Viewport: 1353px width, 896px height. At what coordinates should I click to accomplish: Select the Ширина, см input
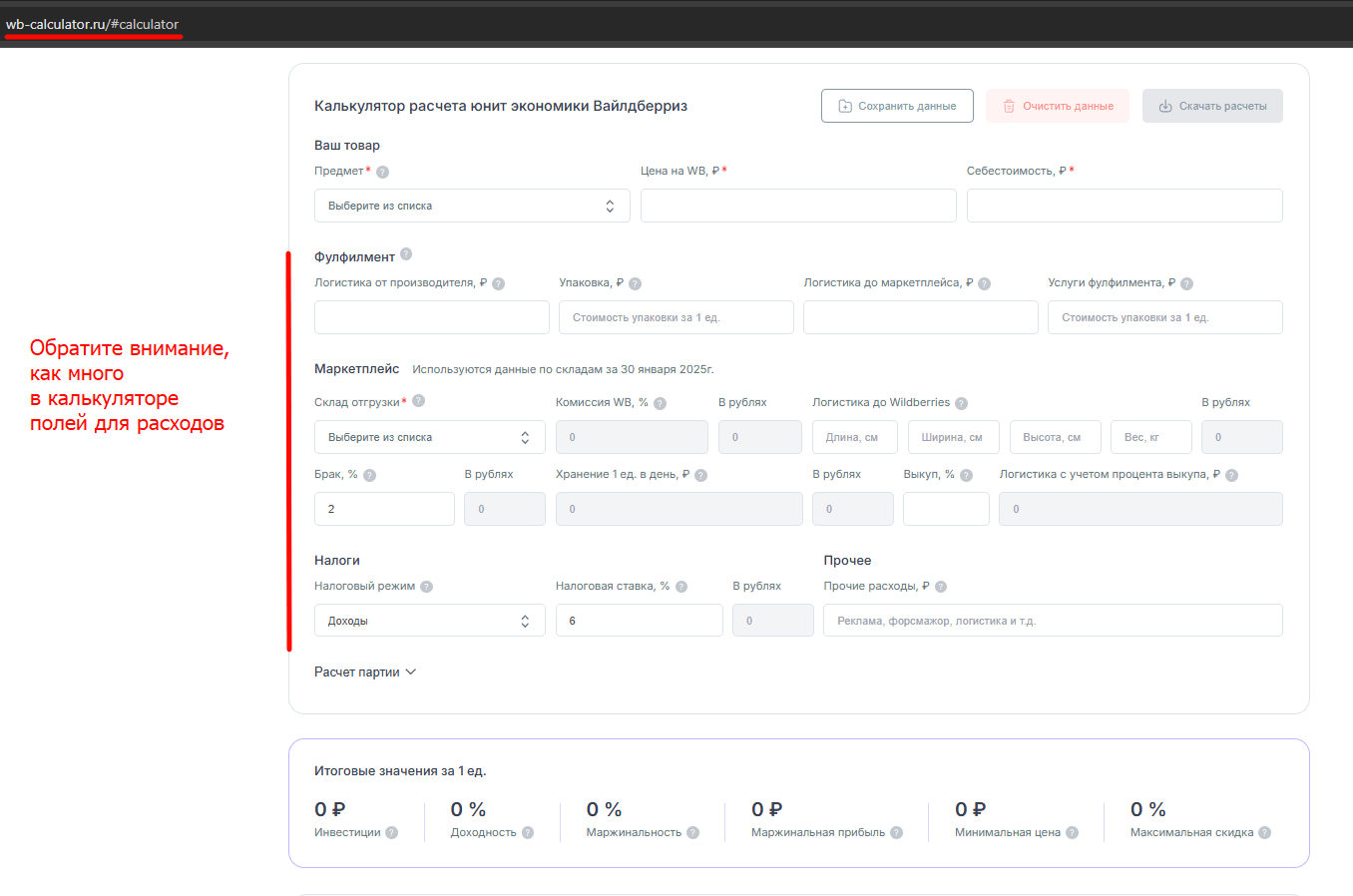point(954,437)
